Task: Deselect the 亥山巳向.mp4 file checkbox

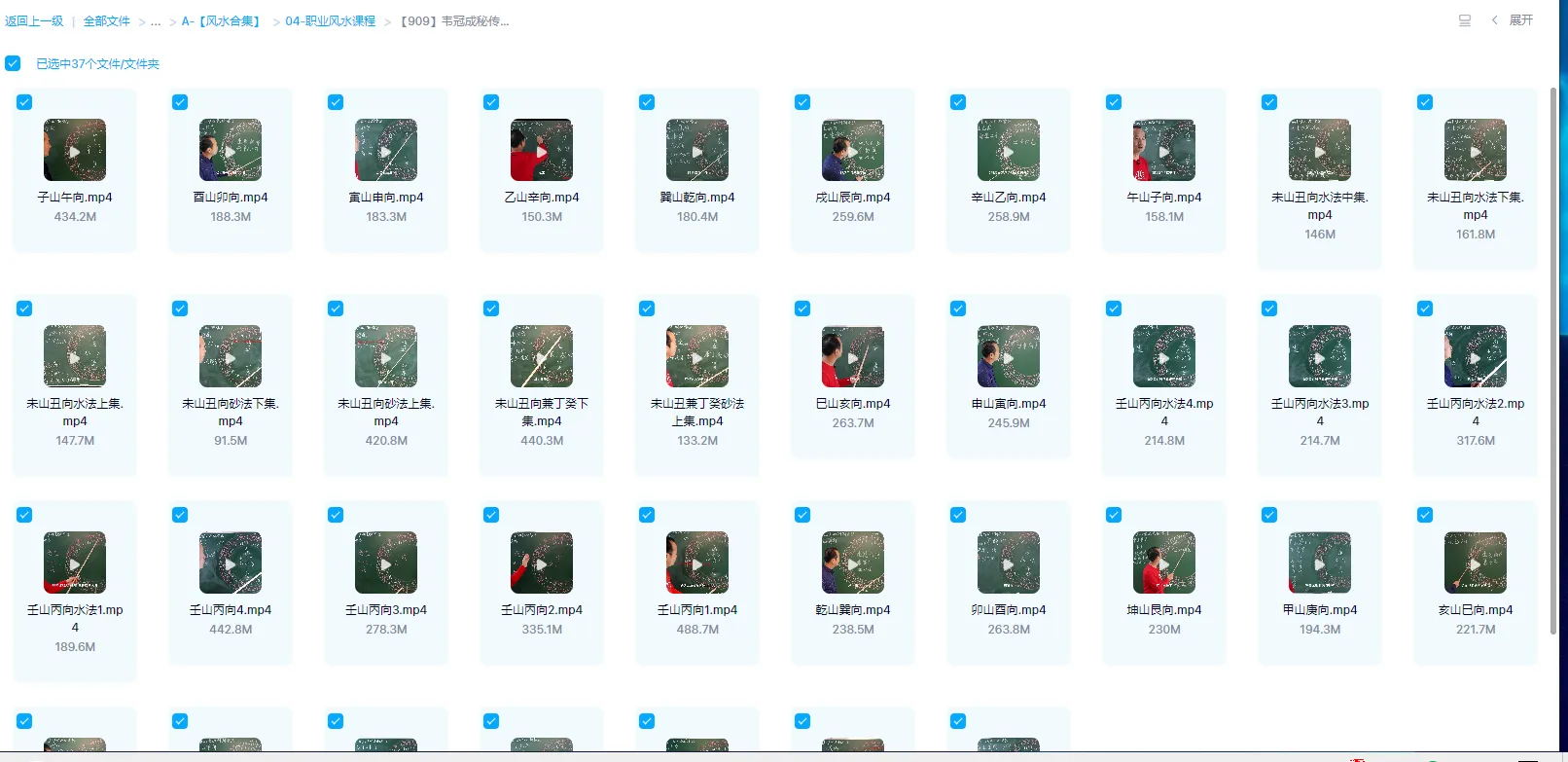Action: (x=1425, y=515)
